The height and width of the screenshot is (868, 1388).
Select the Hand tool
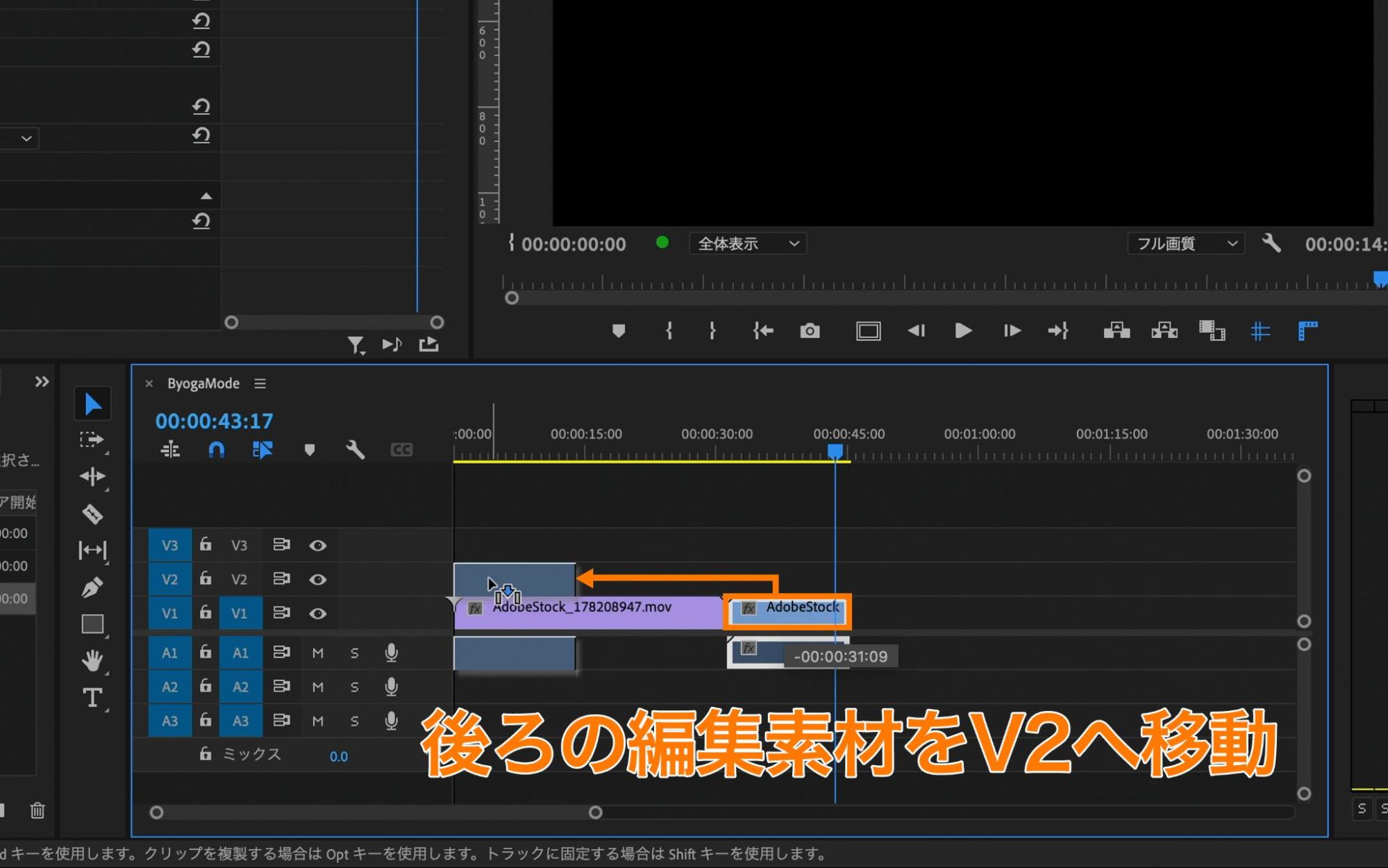click(92, 660)
